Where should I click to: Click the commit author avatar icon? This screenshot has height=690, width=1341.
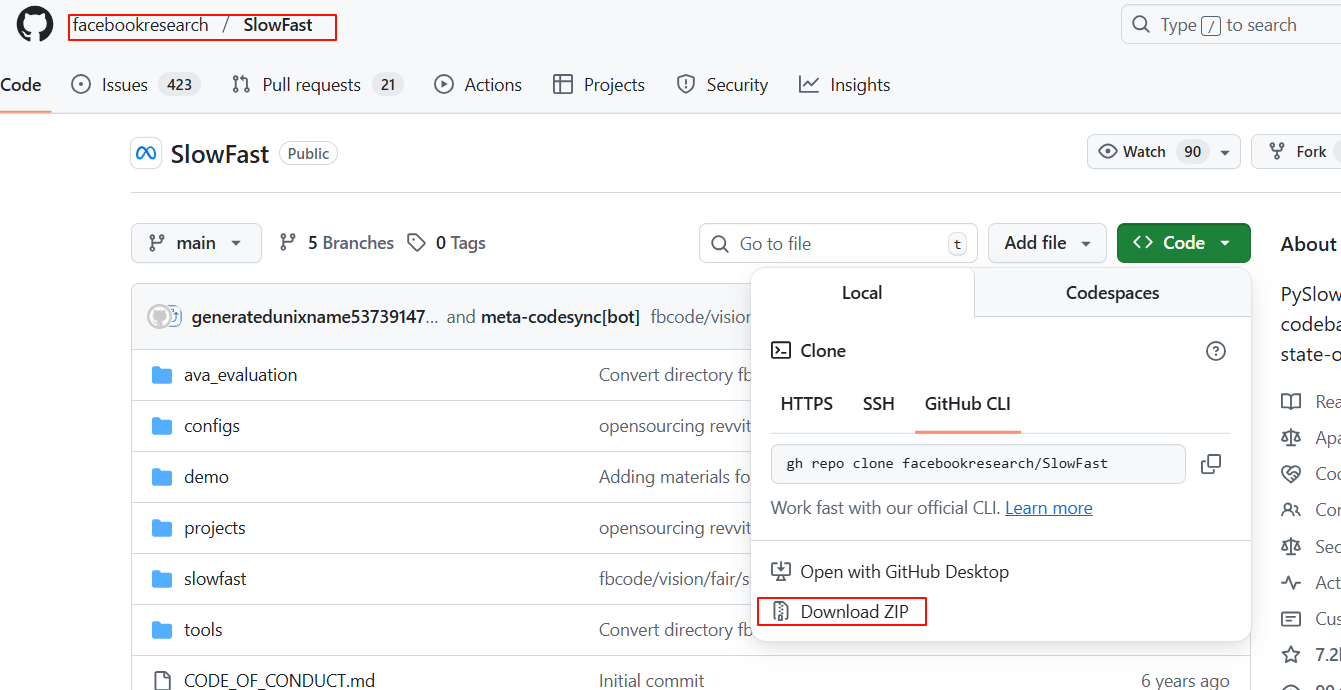[x=160, y=317]
